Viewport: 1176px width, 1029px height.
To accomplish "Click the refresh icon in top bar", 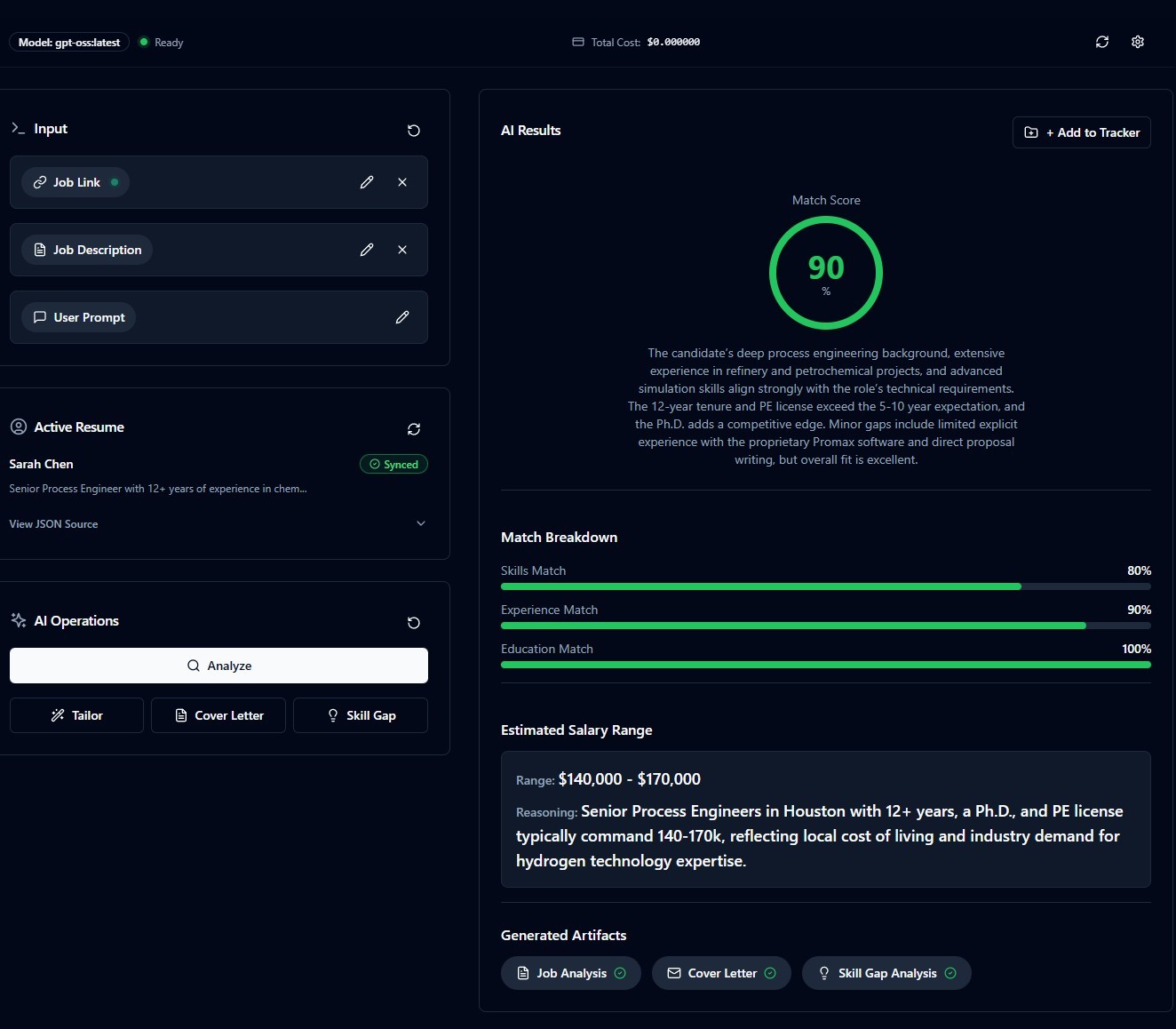I will (1101, 42).
